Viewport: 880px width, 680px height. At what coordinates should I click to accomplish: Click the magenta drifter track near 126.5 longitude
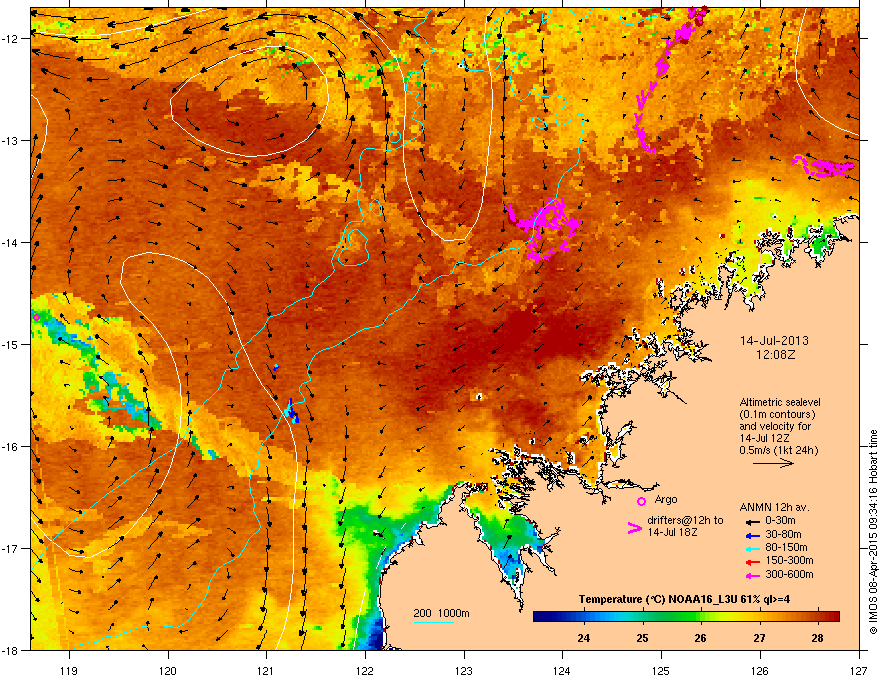823,167
